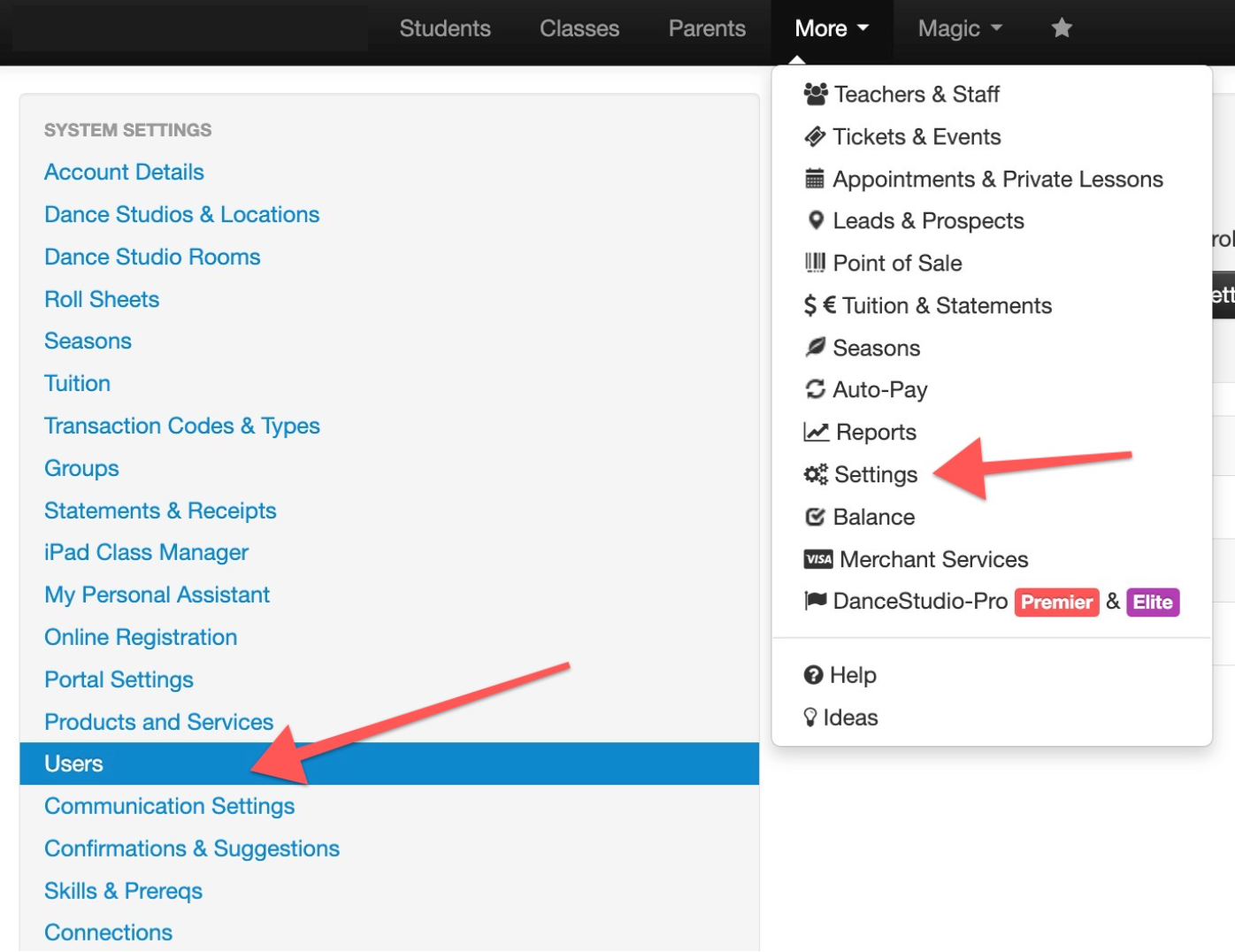Viewport: 1235px width, 952px height.
Task: Open Appointments & Private Lessons entry
Action: [x=998, y=179]
